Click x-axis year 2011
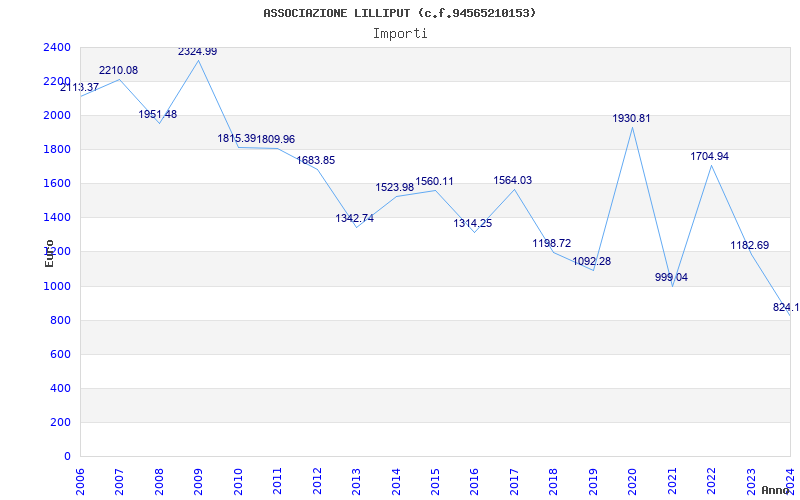Screen dimensions: 800x500 click(x=278, y=481)
